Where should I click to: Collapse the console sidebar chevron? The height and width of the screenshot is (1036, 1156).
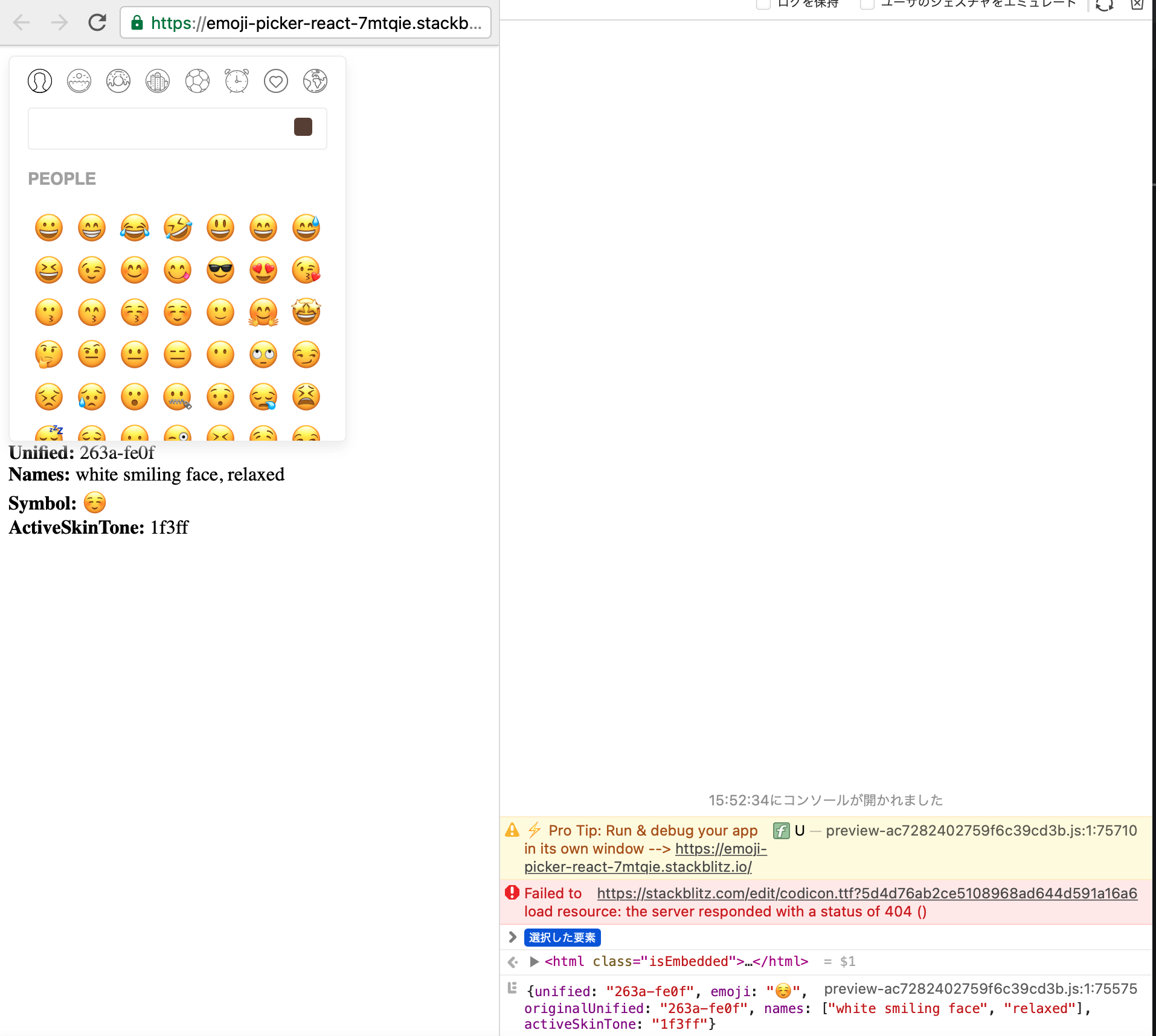click(x=512, y=937)
